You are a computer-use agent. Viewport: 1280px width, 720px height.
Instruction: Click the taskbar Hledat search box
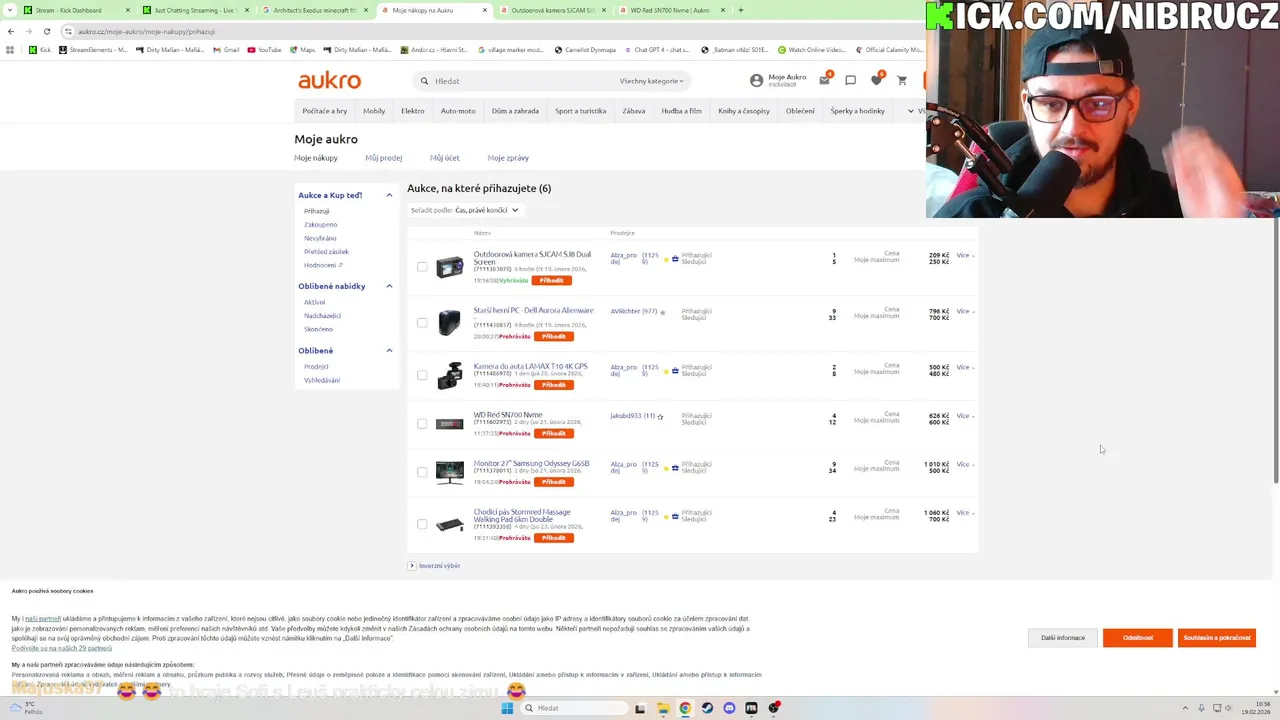coord(575,708)
